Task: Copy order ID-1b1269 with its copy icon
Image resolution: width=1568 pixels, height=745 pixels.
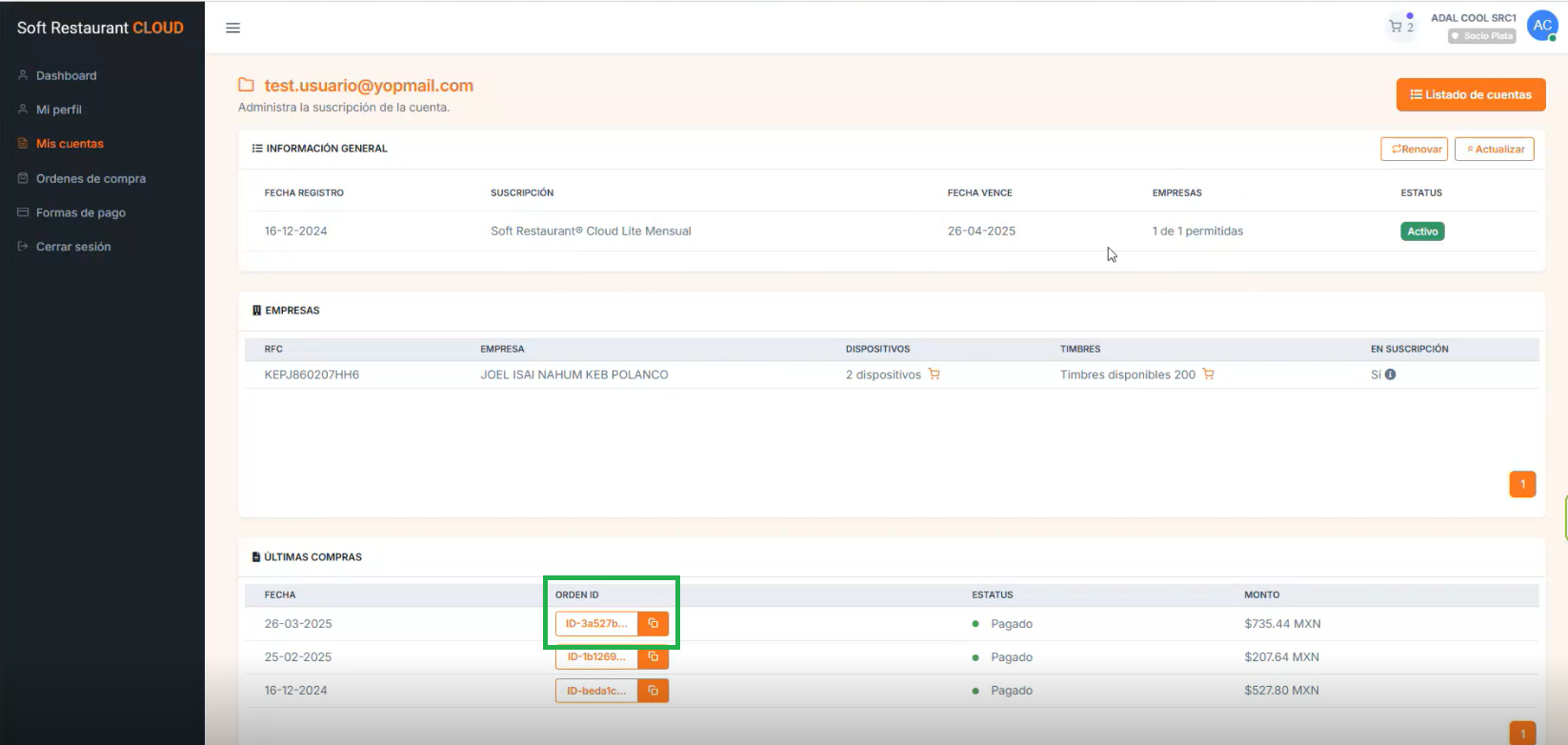Action: (653, 657)
